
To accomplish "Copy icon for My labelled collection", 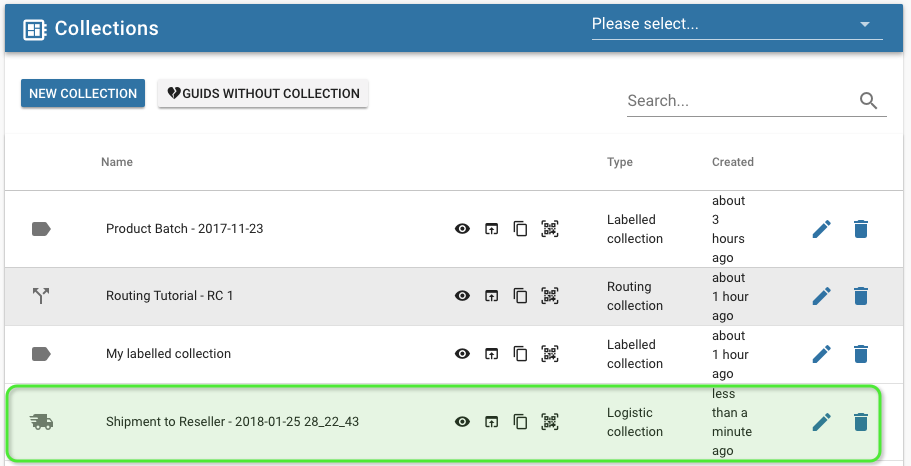I will coord(520,354).
